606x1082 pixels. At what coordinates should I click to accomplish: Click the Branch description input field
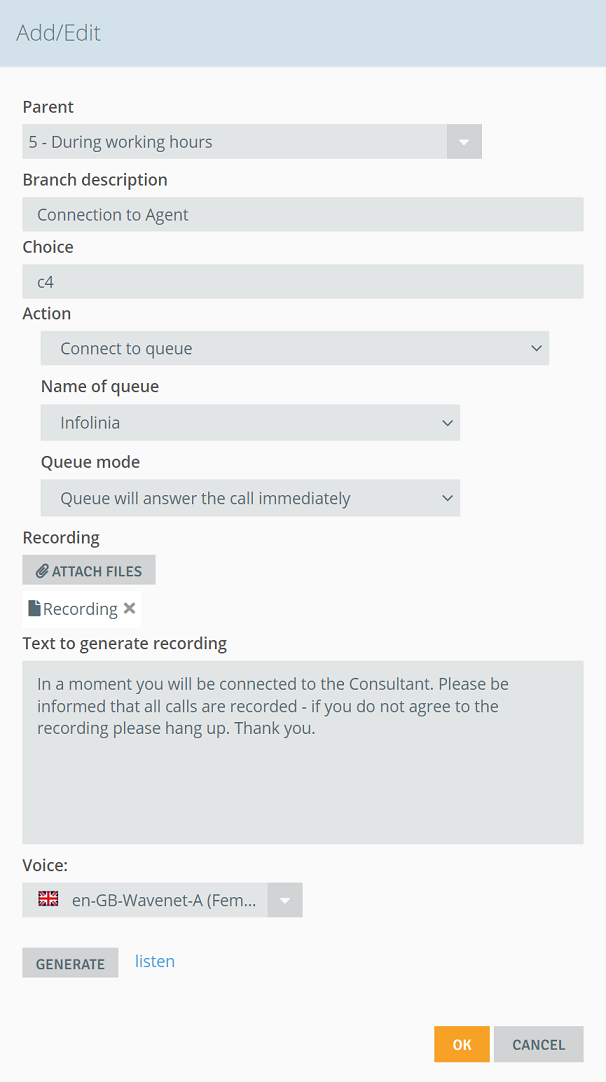(x=303, y=214)
